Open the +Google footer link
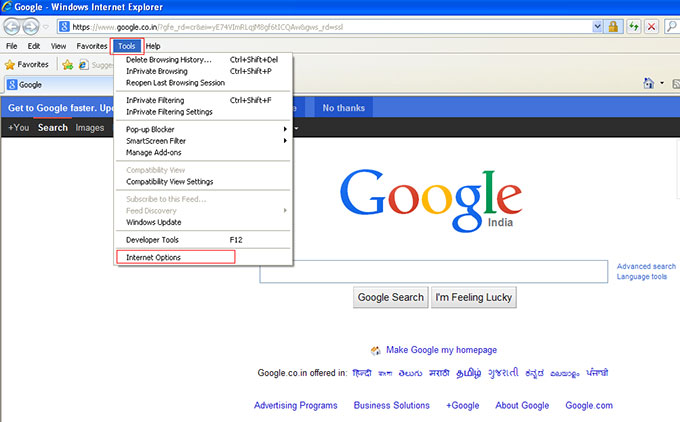Viewport: 680px width, 422px height. coord(463,406)
